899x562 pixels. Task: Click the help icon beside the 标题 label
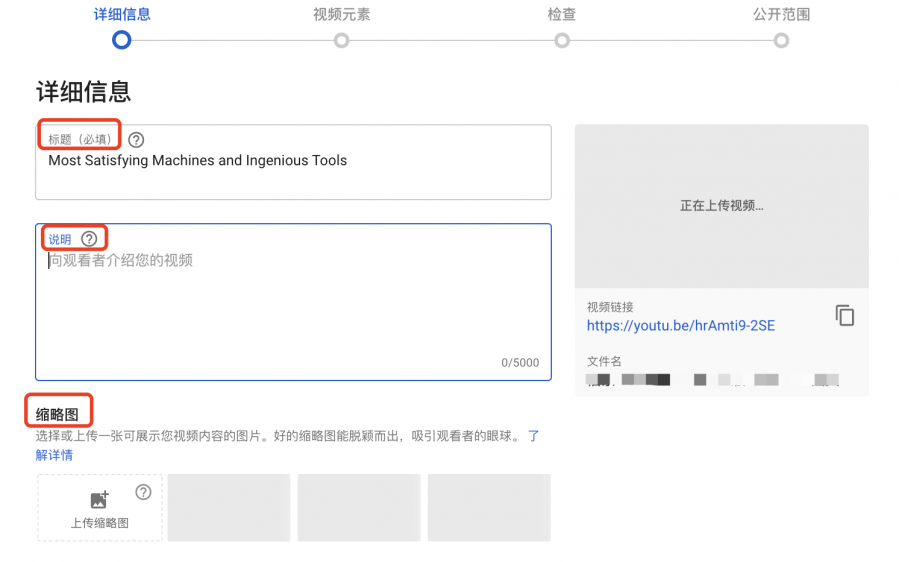point(136,140)
